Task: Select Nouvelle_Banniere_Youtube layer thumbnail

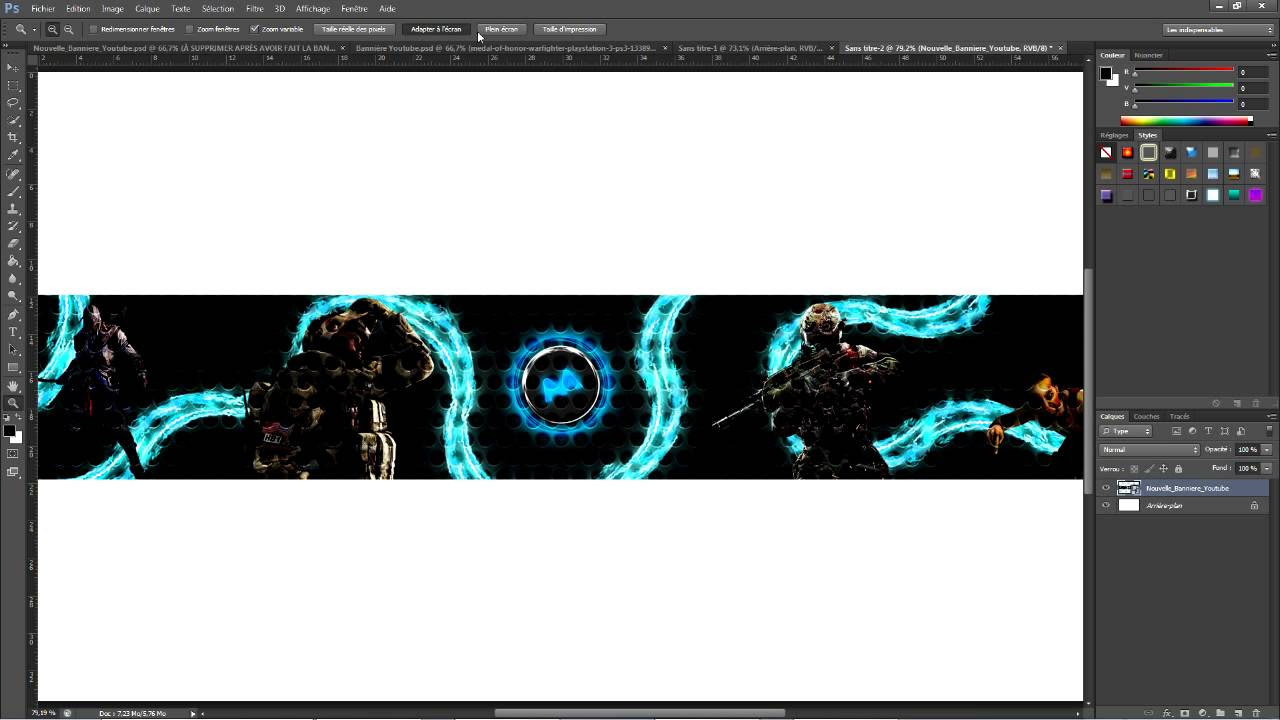Action: [x=1129, y=488]
